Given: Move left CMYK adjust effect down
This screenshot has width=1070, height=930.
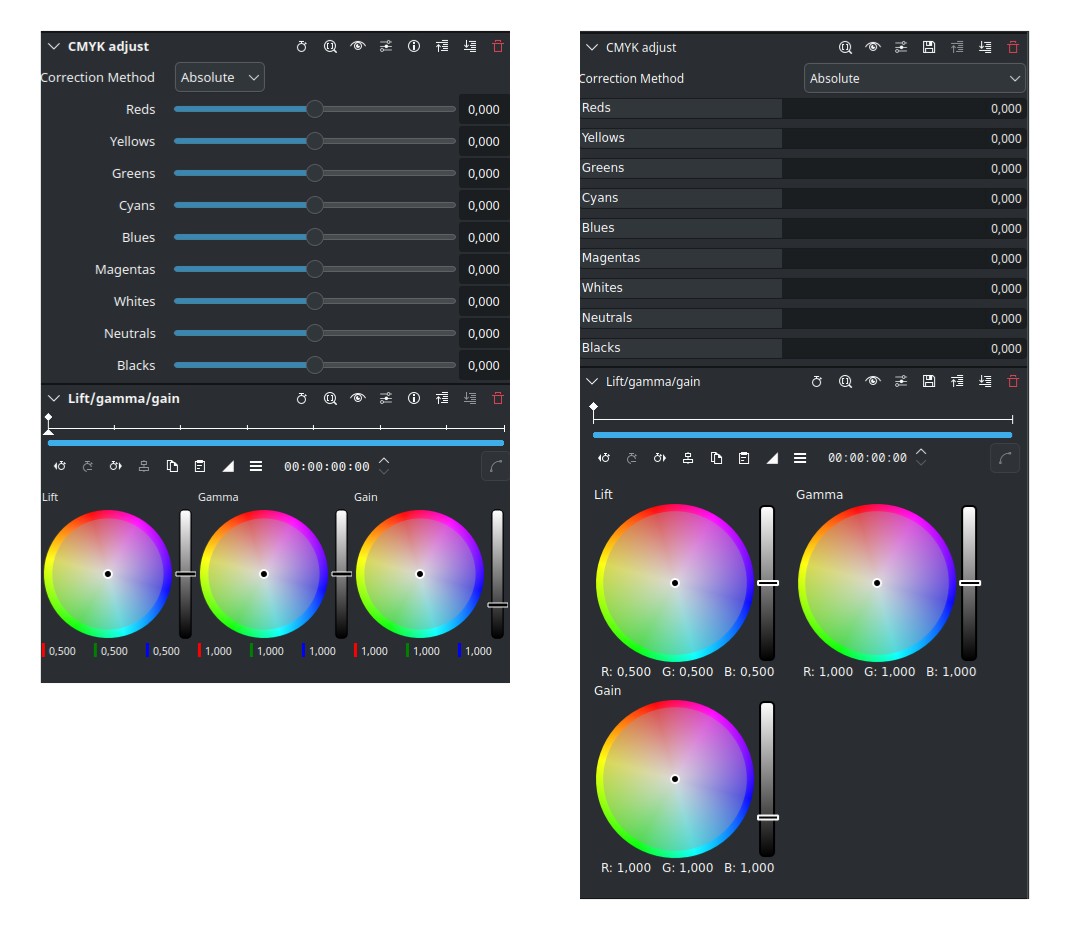Looking at the screenshot, I should pyautogui.click(x=470, y=46).
